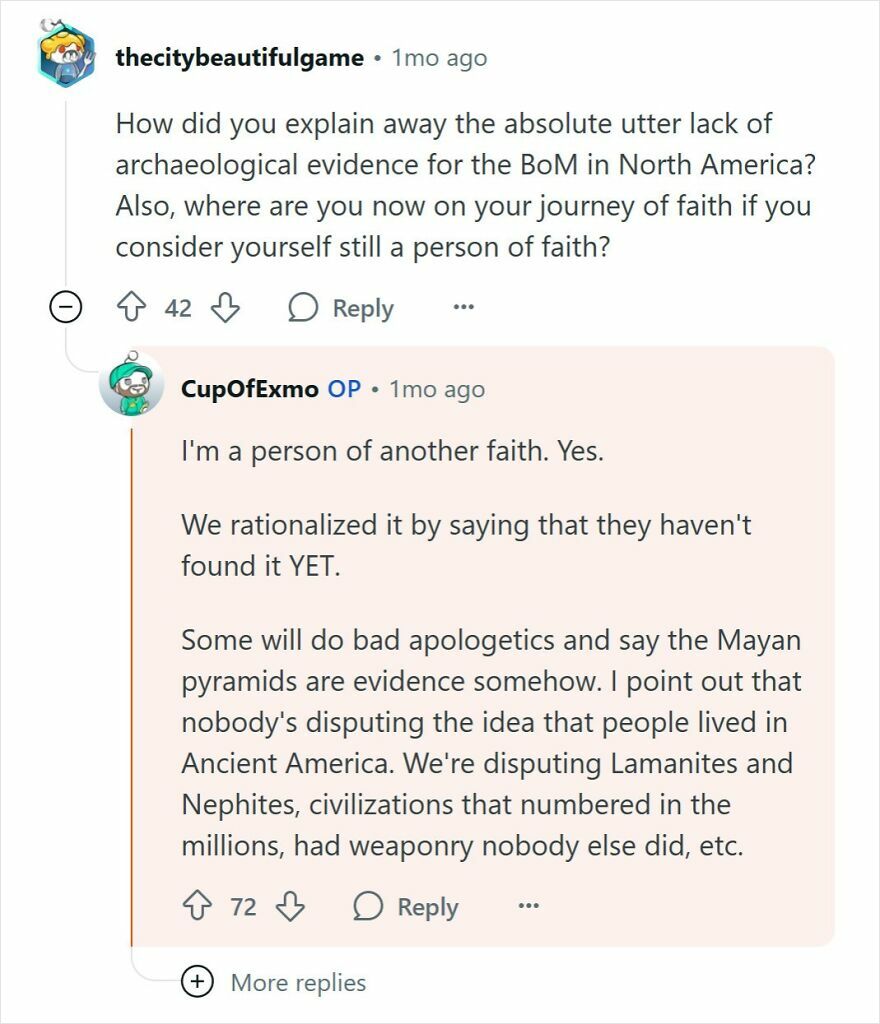Click the plus icon beside More replies
This screenshot has width=880, height=1024.
click(x=198, y=983)
